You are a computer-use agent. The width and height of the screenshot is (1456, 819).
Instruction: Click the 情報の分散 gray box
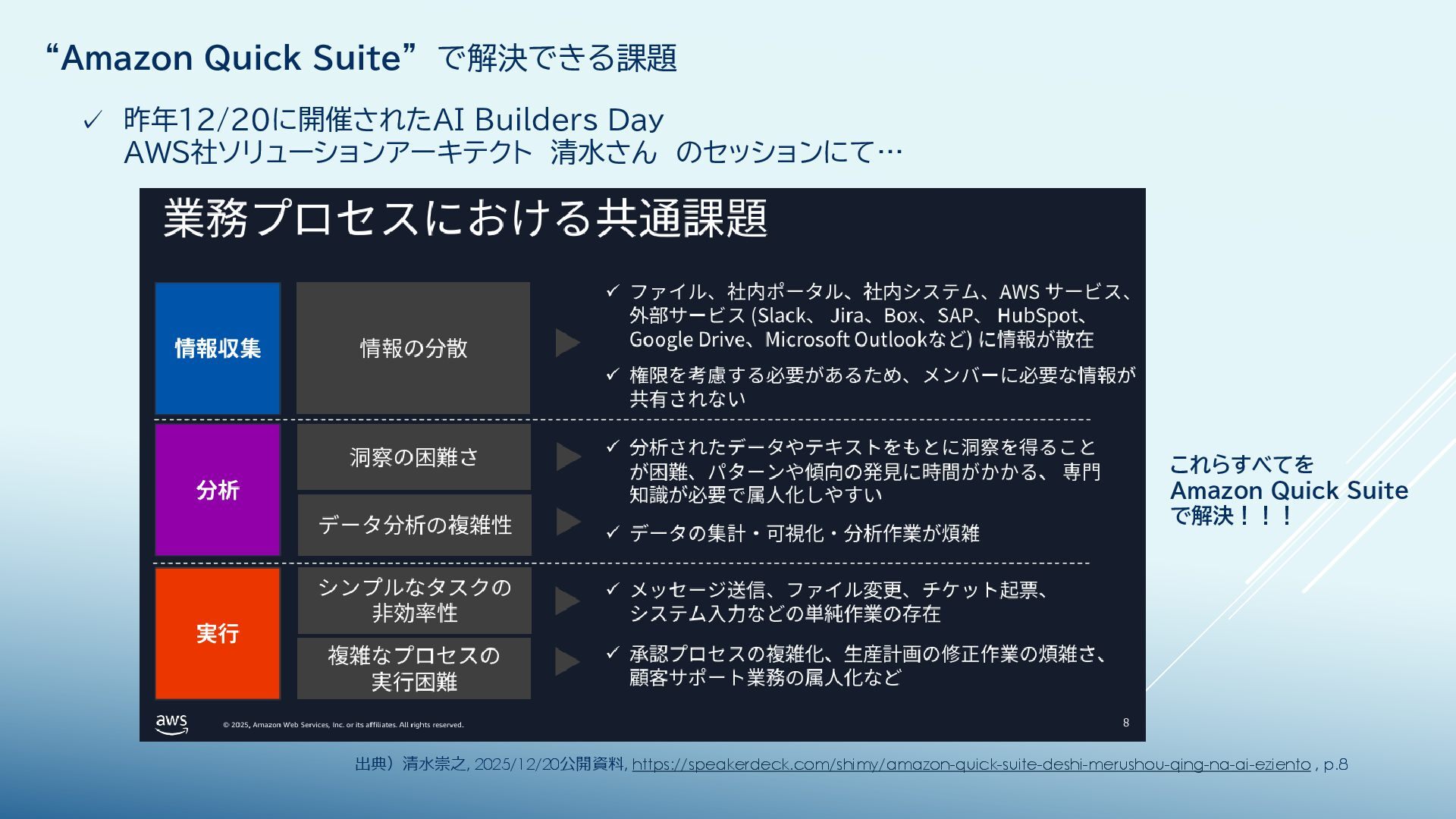(413, 348)
